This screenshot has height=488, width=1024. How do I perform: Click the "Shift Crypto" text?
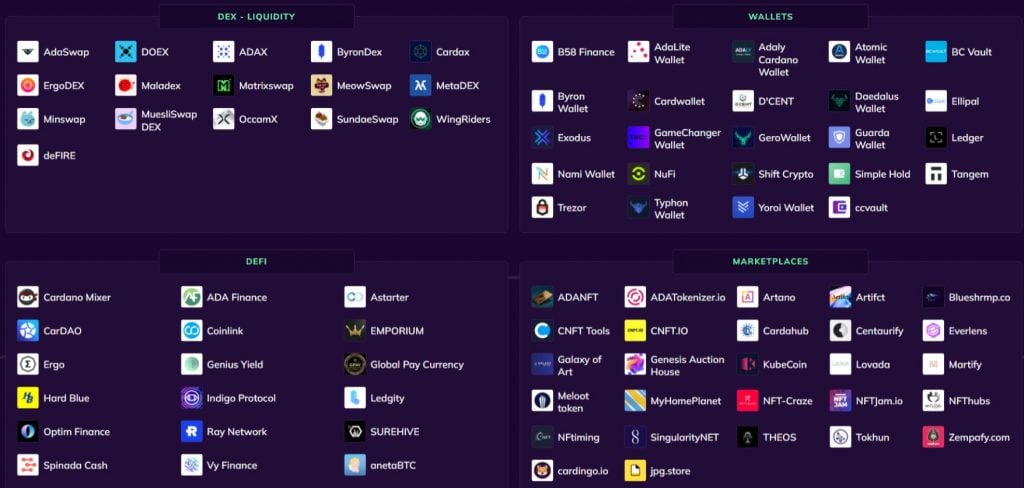pyautogui.click(x=786, y=174)
